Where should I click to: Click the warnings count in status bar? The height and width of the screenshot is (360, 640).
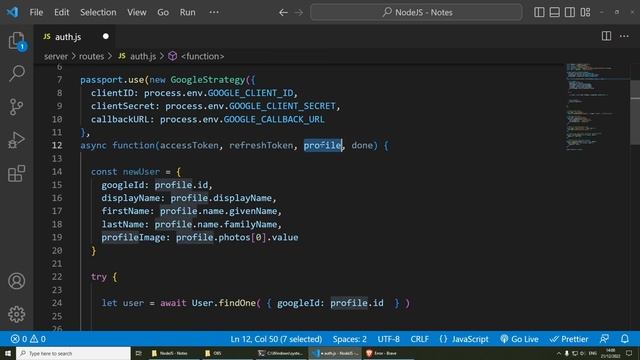pyautogui.click(x=38, y=339)
